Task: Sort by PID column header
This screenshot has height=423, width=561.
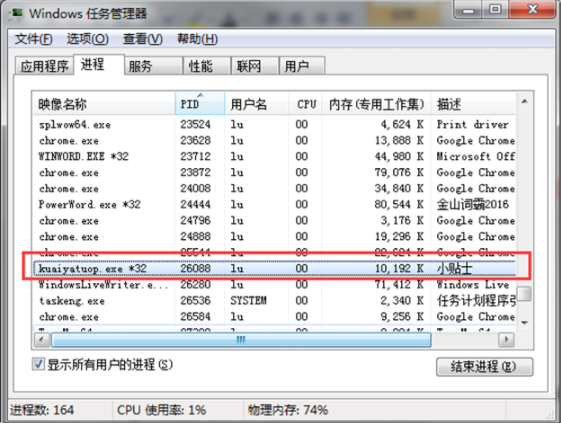Action: [200, 104]
